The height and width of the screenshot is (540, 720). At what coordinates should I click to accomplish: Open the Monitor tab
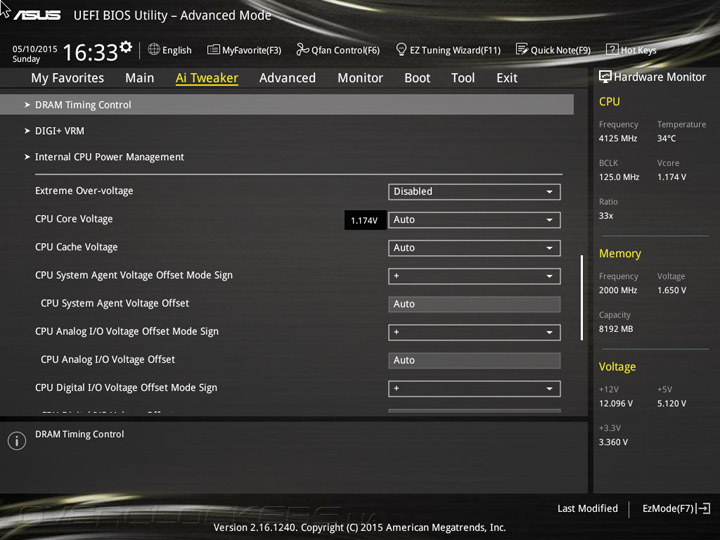pyautogui.click(x=360, y=78)
